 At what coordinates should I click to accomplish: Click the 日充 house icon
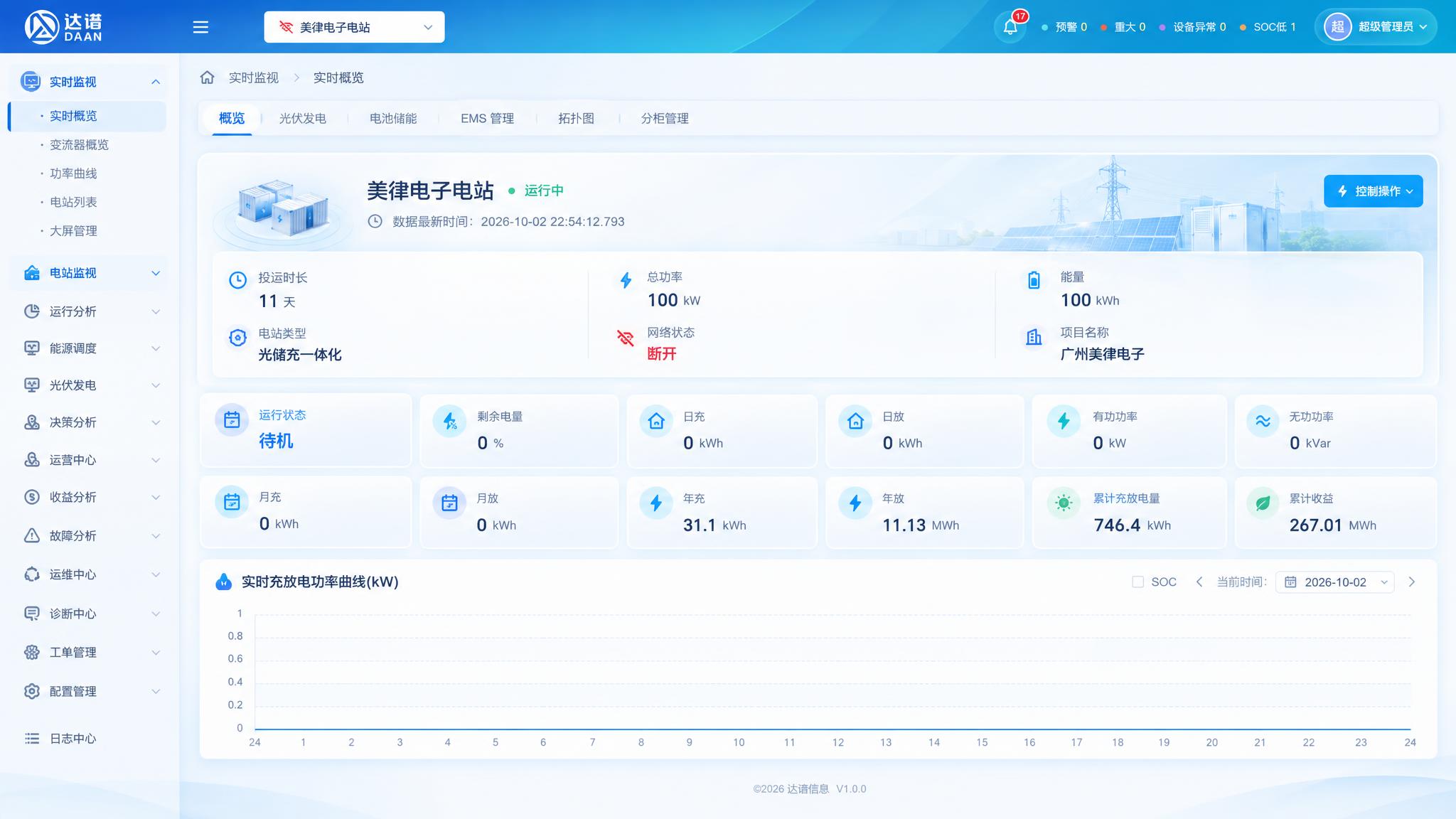(x=656, y=422)
